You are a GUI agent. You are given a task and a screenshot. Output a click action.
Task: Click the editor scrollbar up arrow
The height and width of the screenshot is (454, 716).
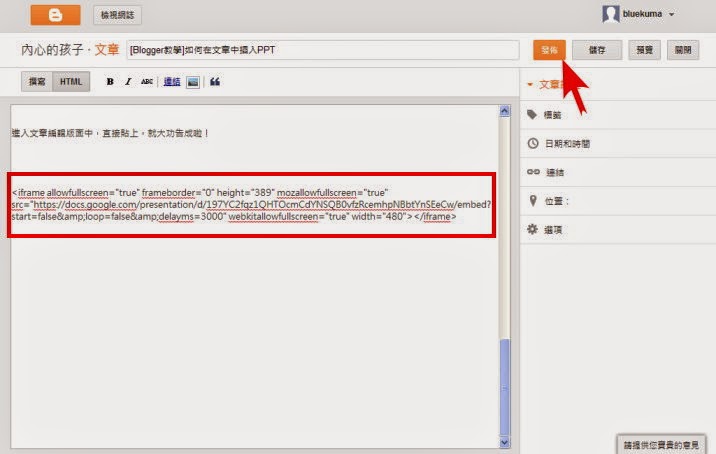click(x=504, y=111)
